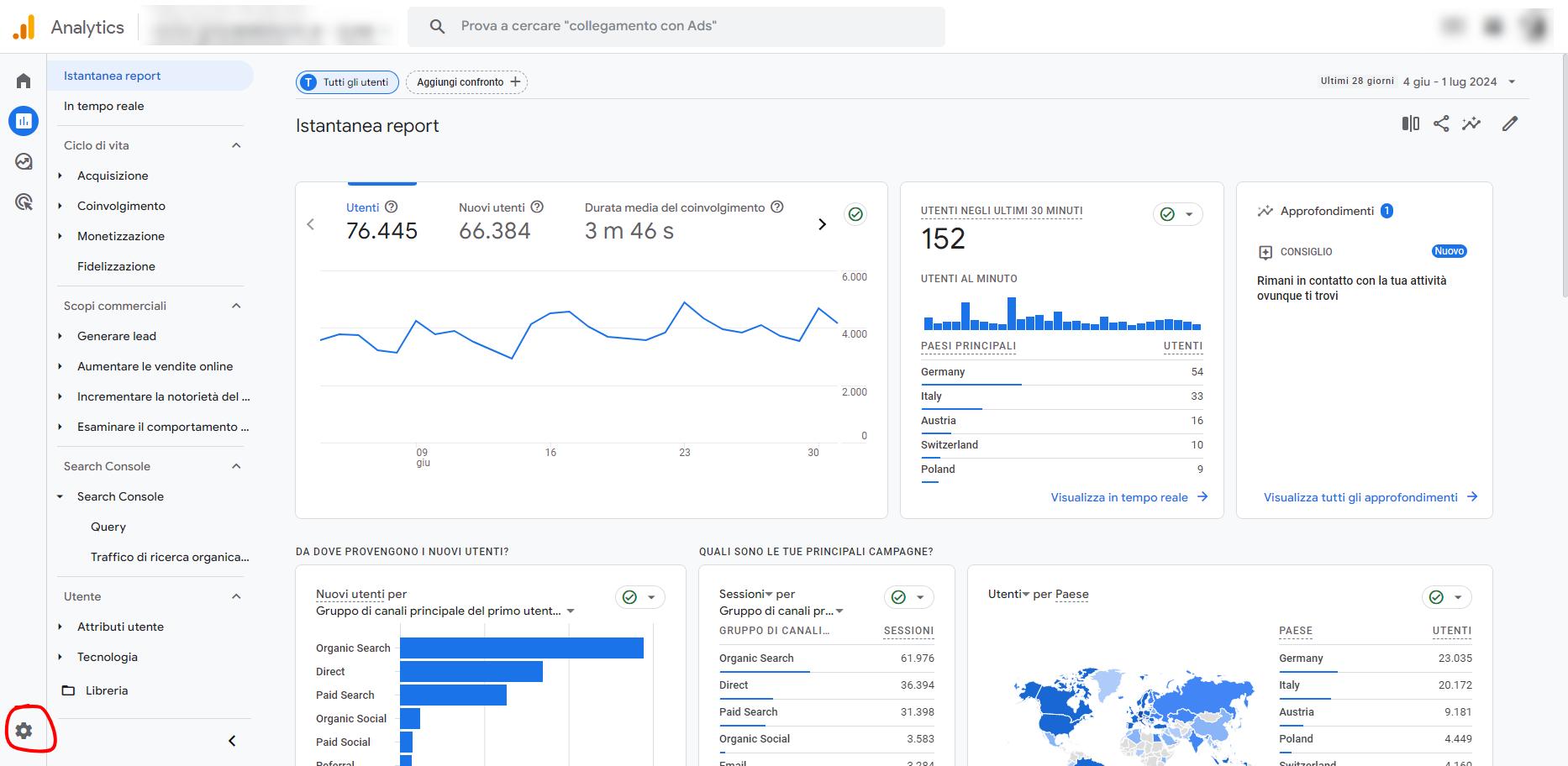Open the Insights sparkline icon in toolbar
This screenshot has height=766, width=1568.
pyautogui.click(x=1471, y=124)
